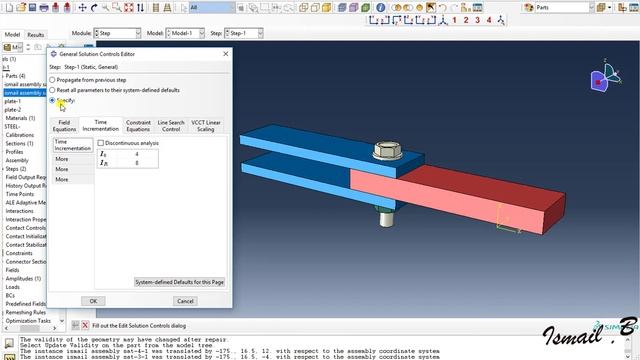Print the current viewport
This screenshot has width=640, height=360.
(x=44, y=7)
